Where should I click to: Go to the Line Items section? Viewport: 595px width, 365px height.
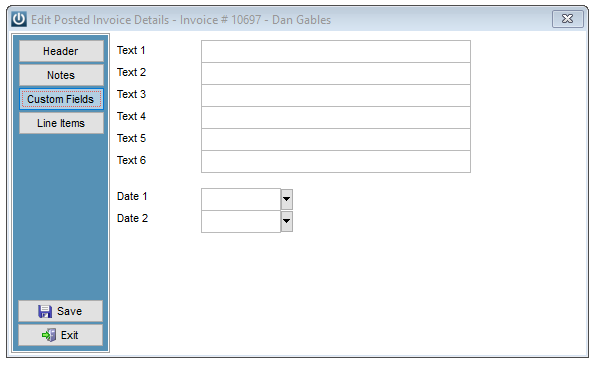tap(61, 123)
